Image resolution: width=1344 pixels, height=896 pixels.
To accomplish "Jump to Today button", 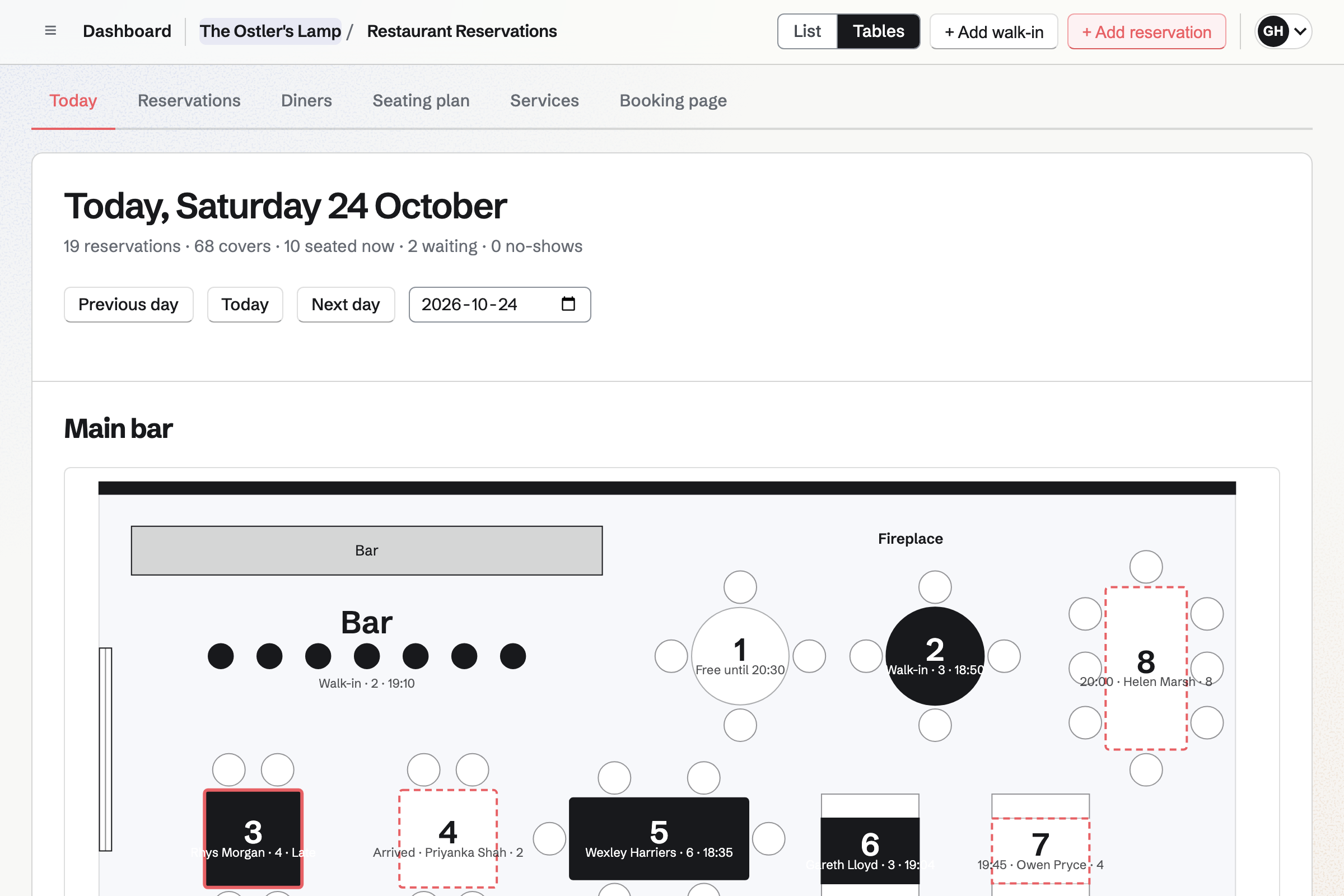I will (245, 305).
